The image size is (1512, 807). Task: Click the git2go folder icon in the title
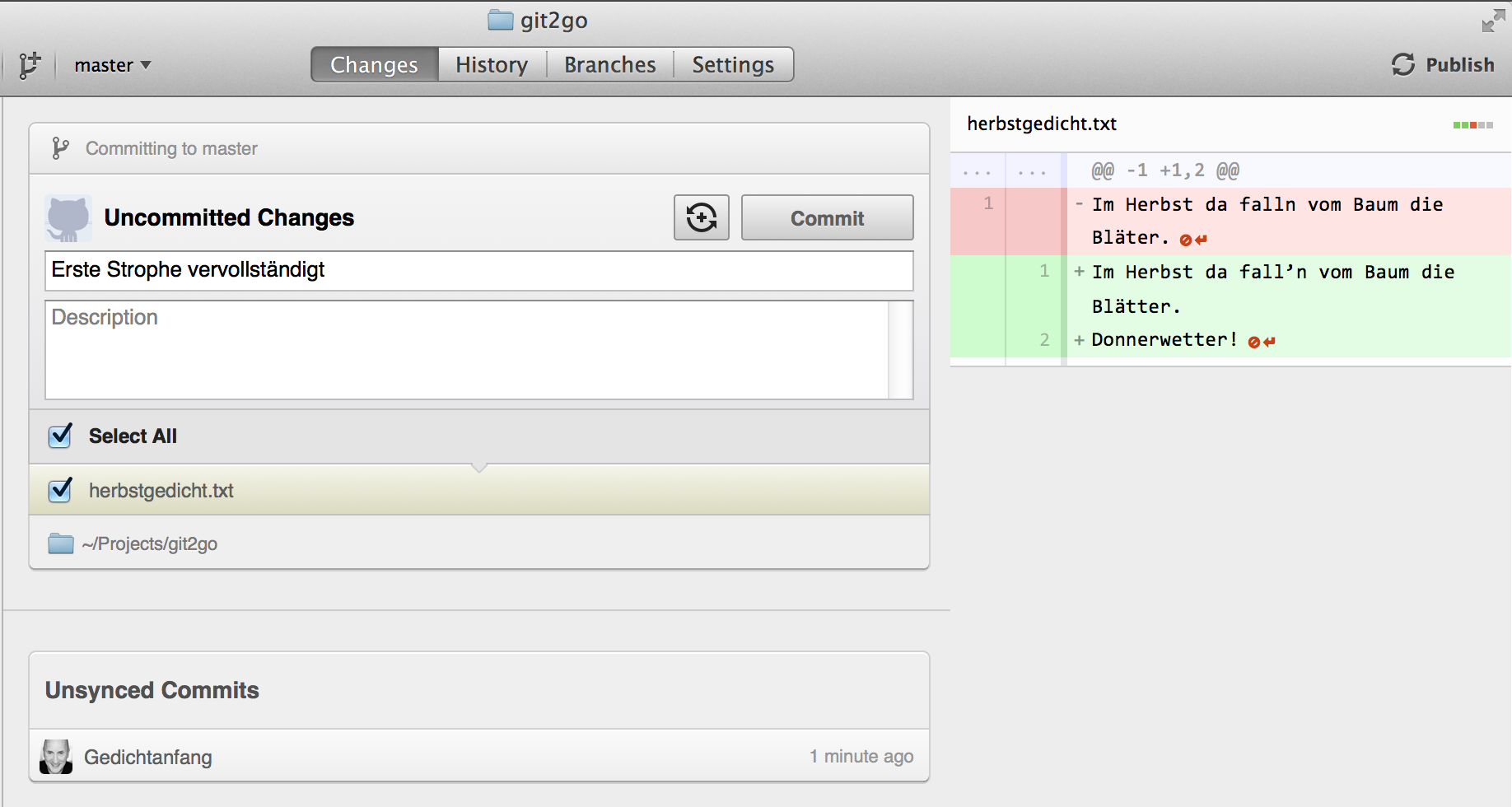pyautogui.click(x=501, y=20)
